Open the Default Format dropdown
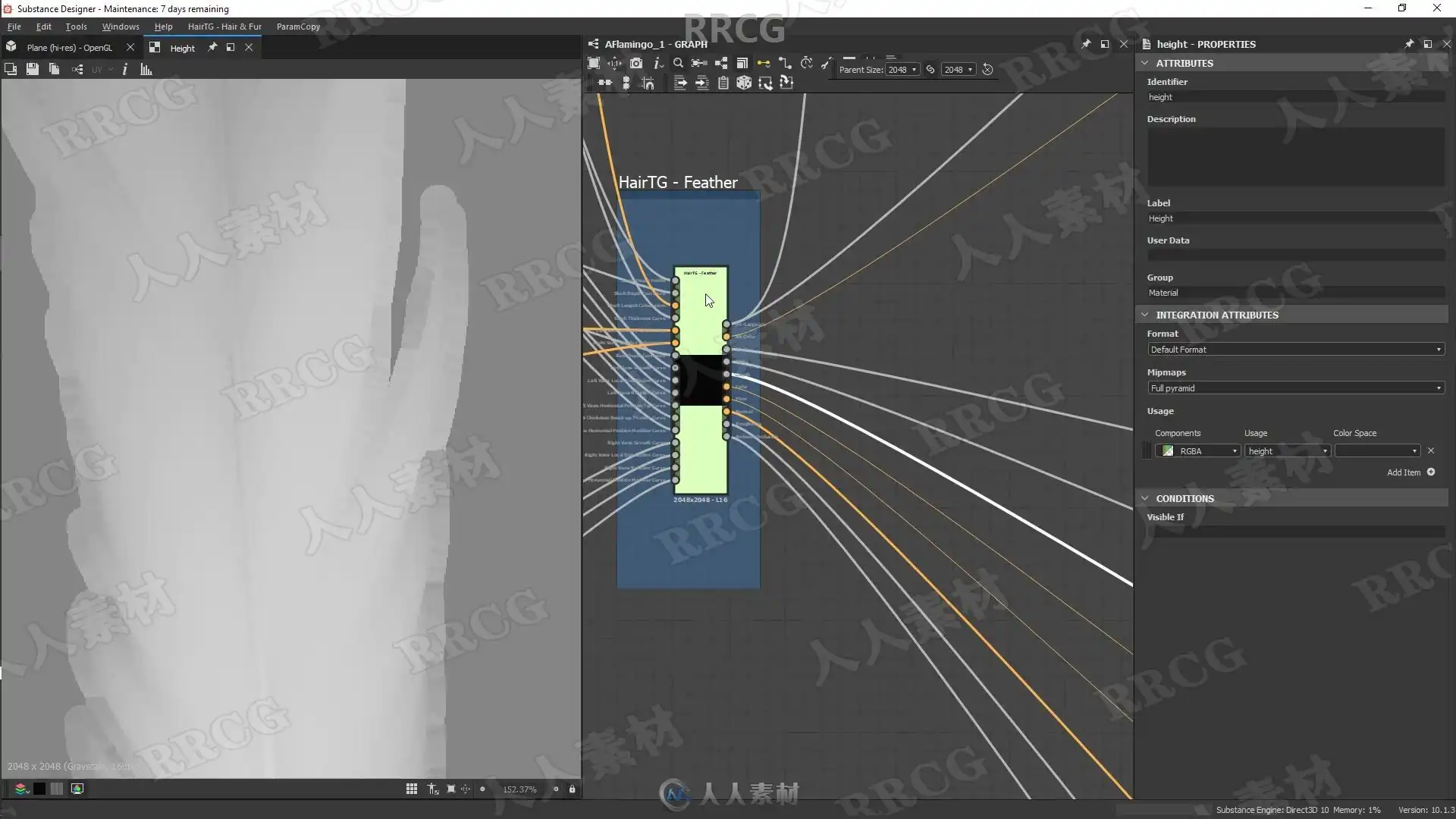Viewport: 1456px width, 819px height. 1295,350
